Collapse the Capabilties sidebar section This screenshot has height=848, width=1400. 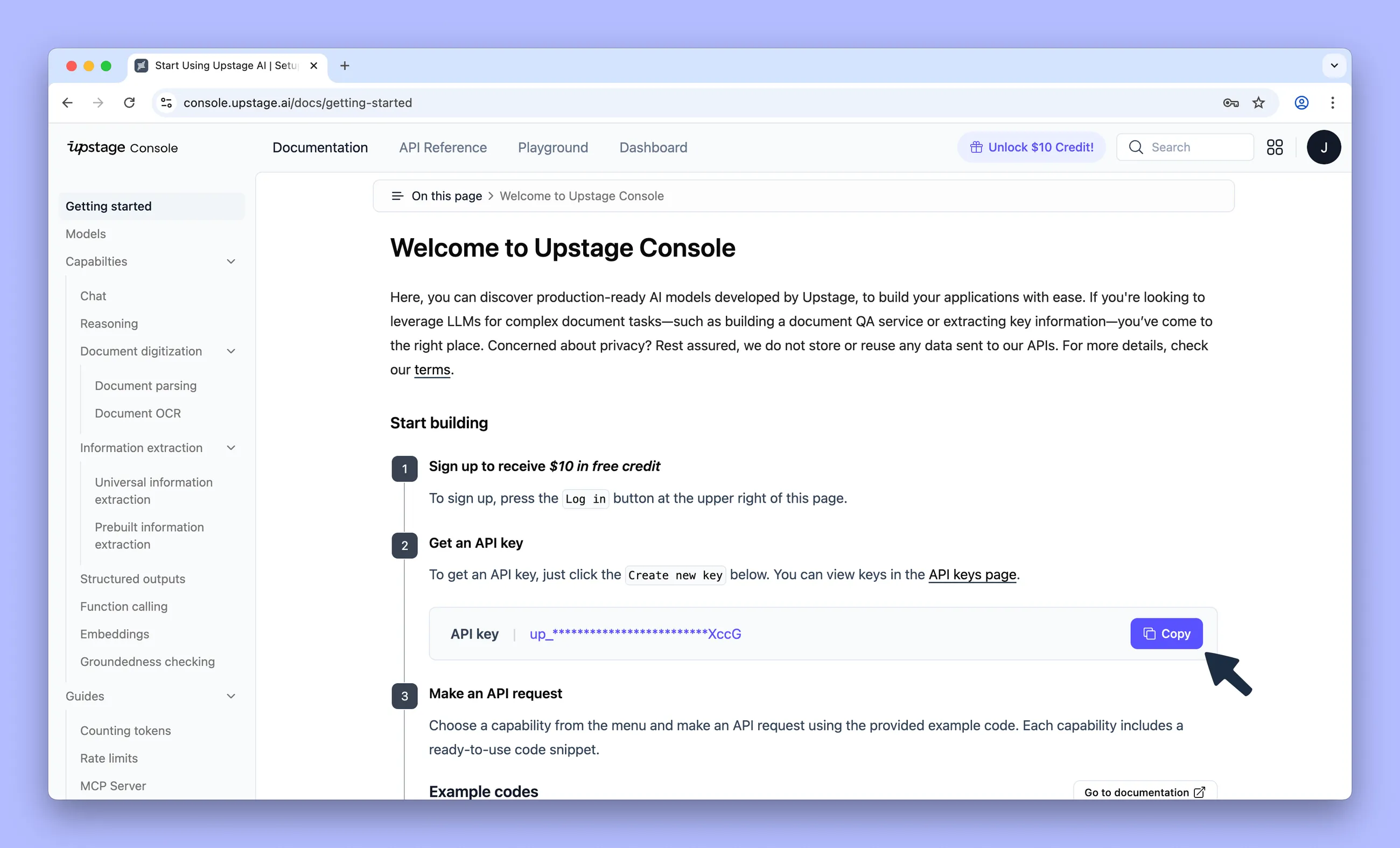[230, 261]
